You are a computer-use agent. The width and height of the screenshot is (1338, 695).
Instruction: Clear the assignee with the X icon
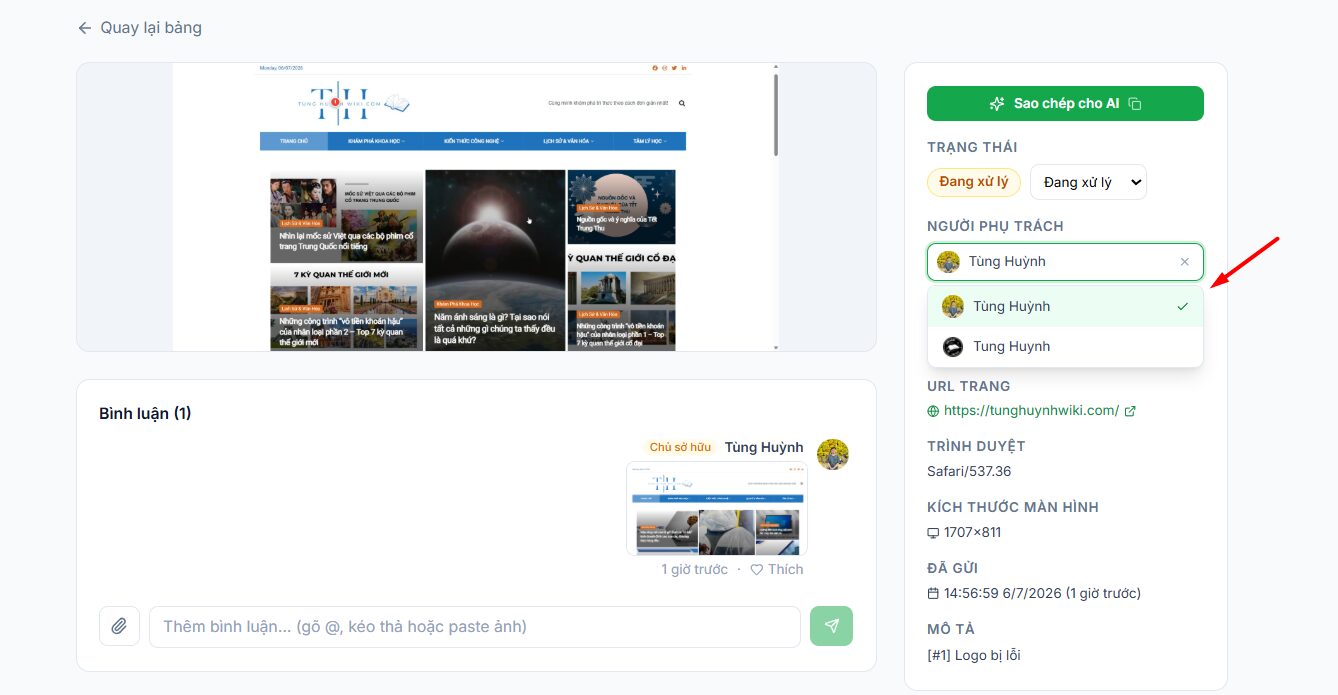pos(1185,262)
